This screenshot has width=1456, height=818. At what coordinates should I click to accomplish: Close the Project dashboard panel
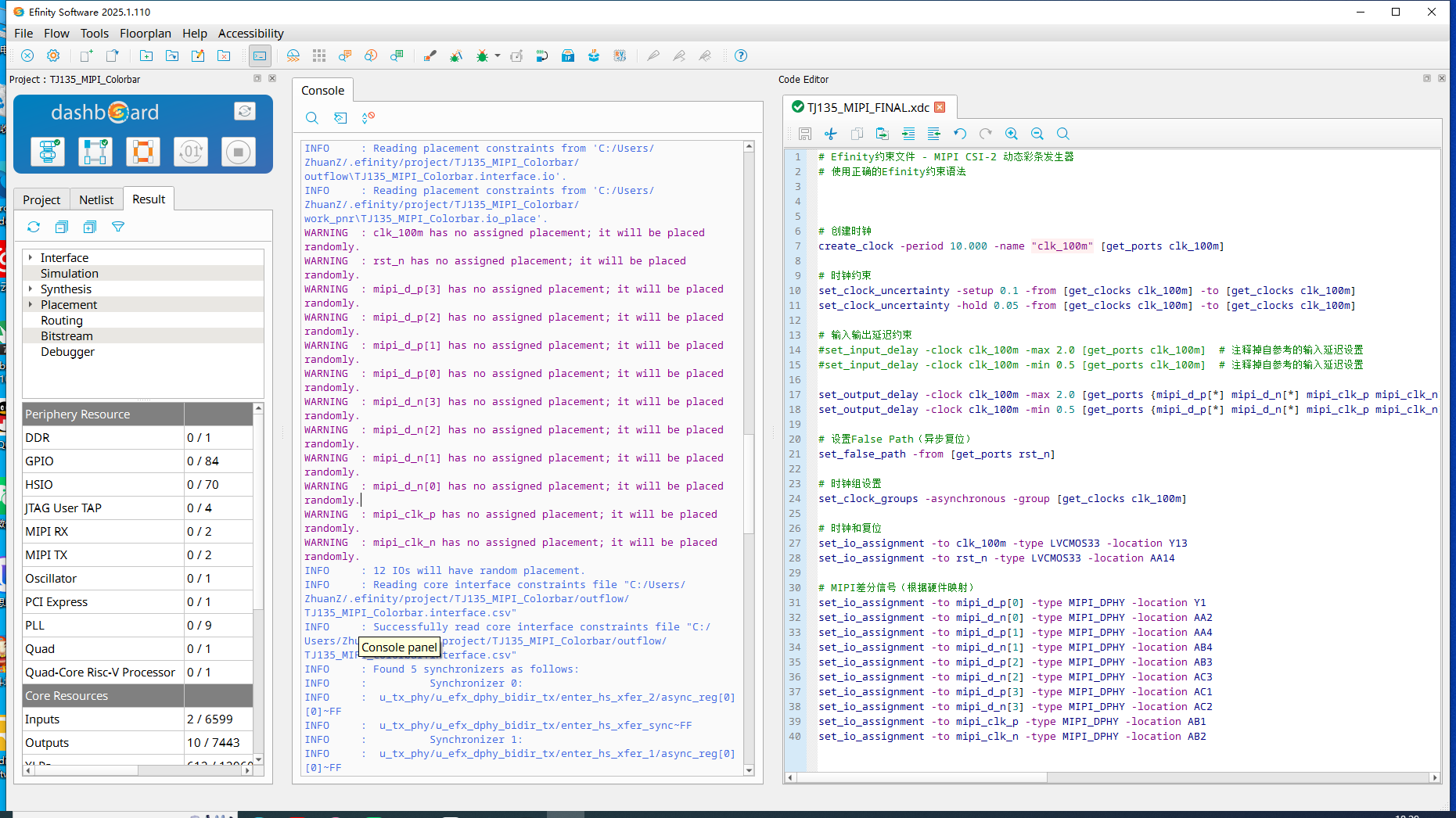point(272,78)
